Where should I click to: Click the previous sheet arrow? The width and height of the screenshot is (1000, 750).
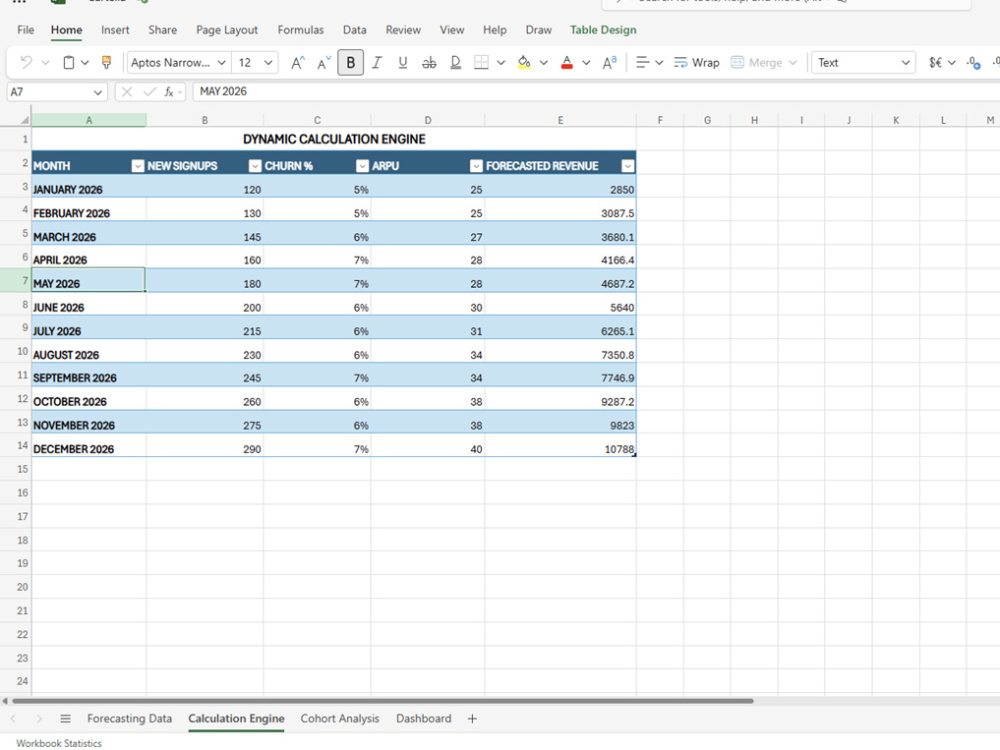pyautogui.click(x=13, y=719)
